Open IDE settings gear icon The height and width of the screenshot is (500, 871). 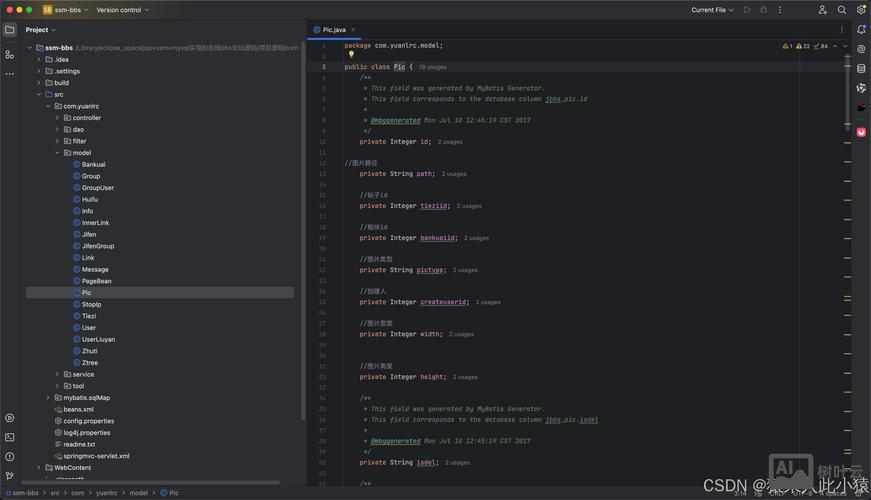861,10
